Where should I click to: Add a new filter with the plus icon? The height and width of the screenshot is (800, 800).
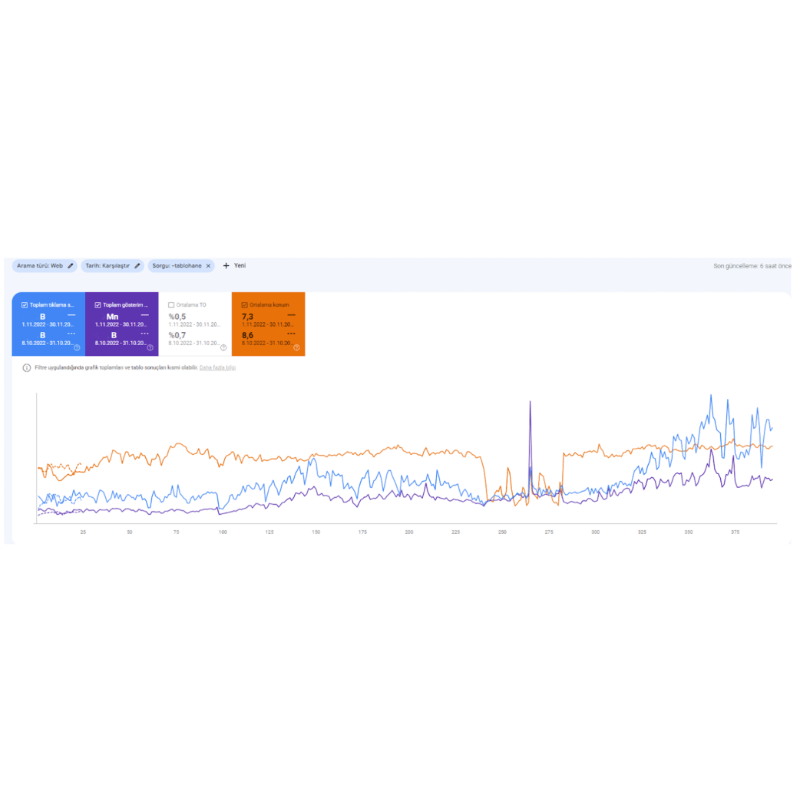pyautogui.click(x=226, y=266)
